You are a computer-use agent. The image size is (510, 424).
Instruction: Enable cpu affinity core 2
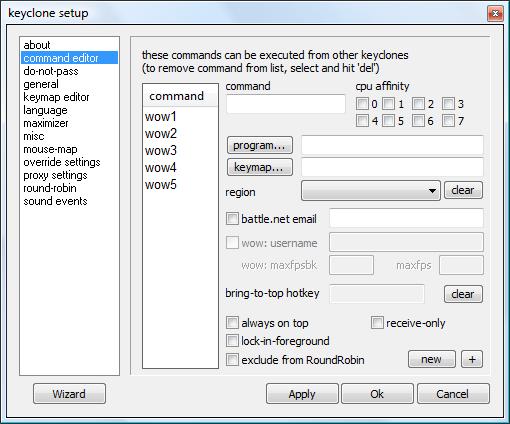coord(418,104)
